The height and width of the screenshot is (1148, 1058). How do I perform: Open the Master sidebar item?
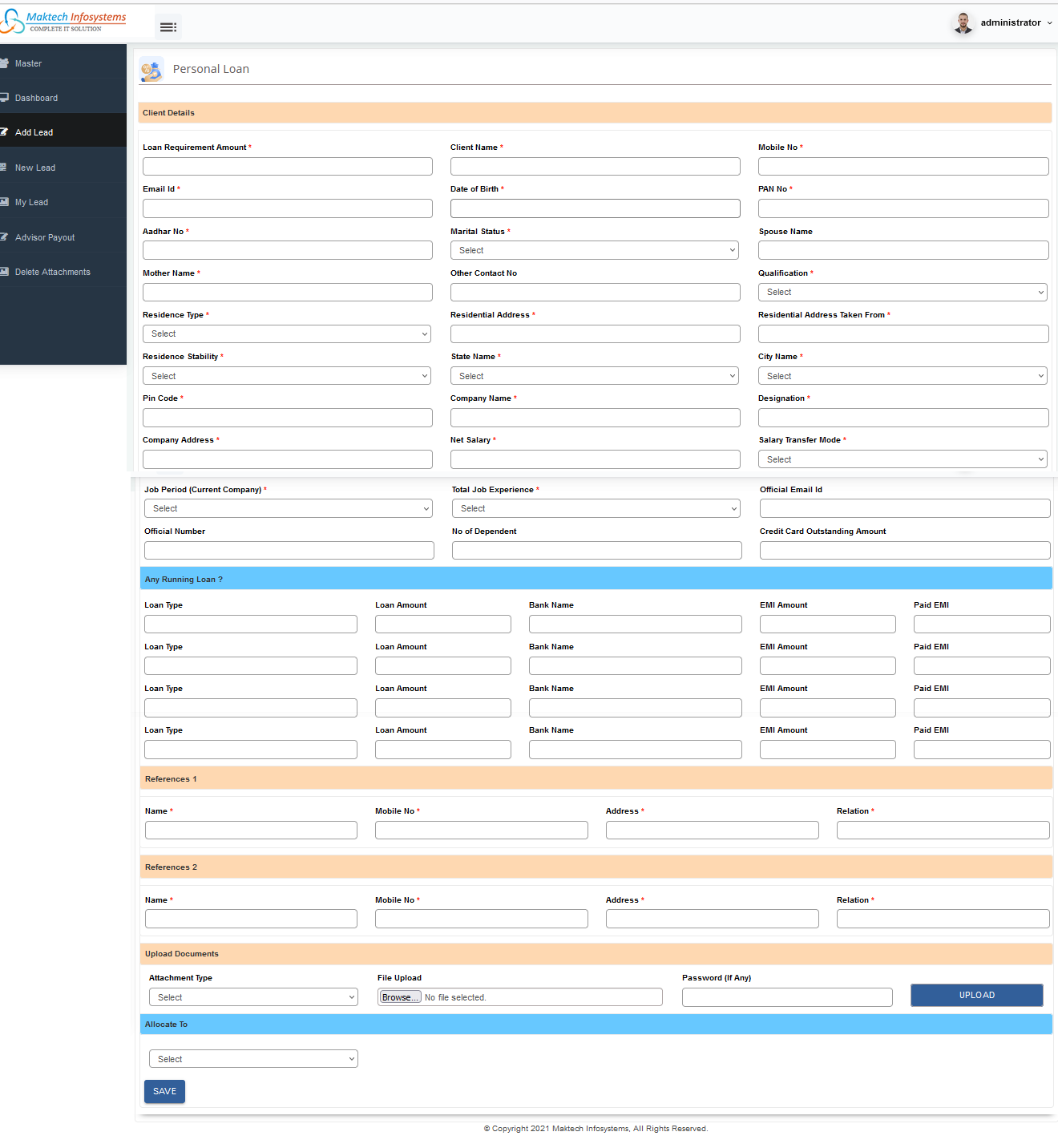coord(28,63)
